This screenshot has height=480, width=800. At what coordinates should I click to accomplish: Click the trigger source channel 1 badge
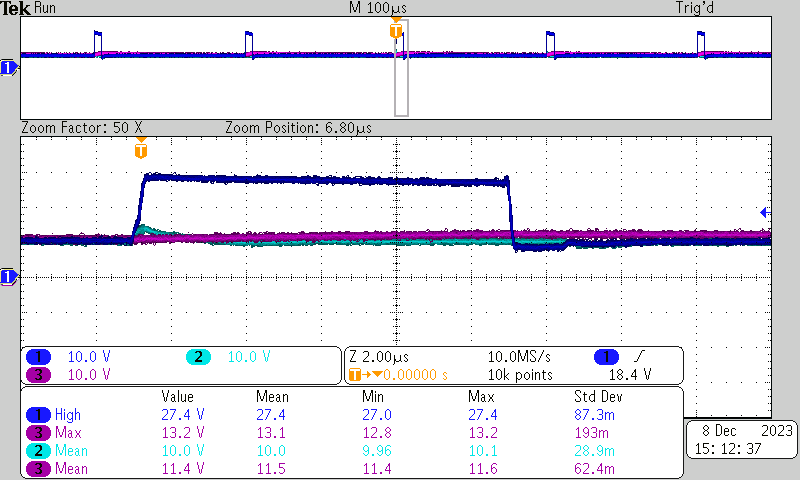606,357
